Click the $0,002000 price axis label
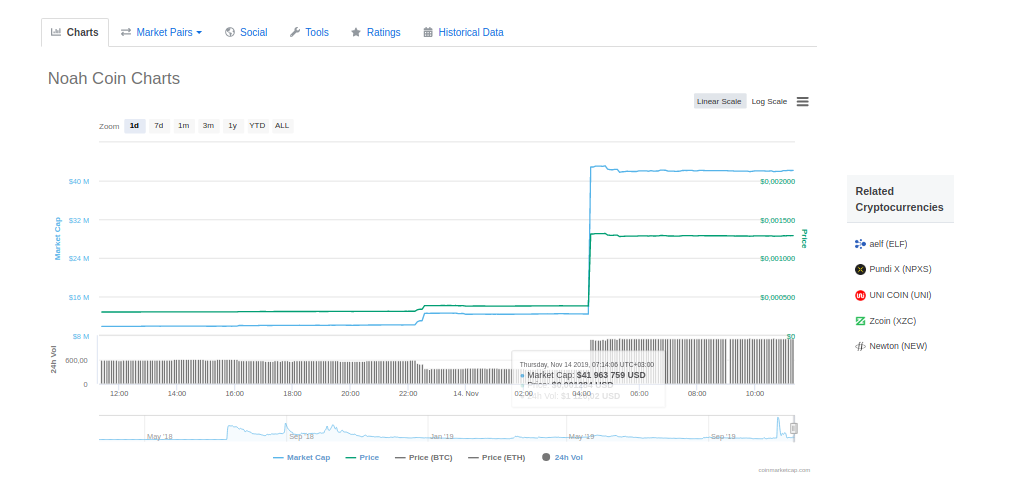Image resolution: width=1024 pixels, height=493 pixels. (777, 182)
